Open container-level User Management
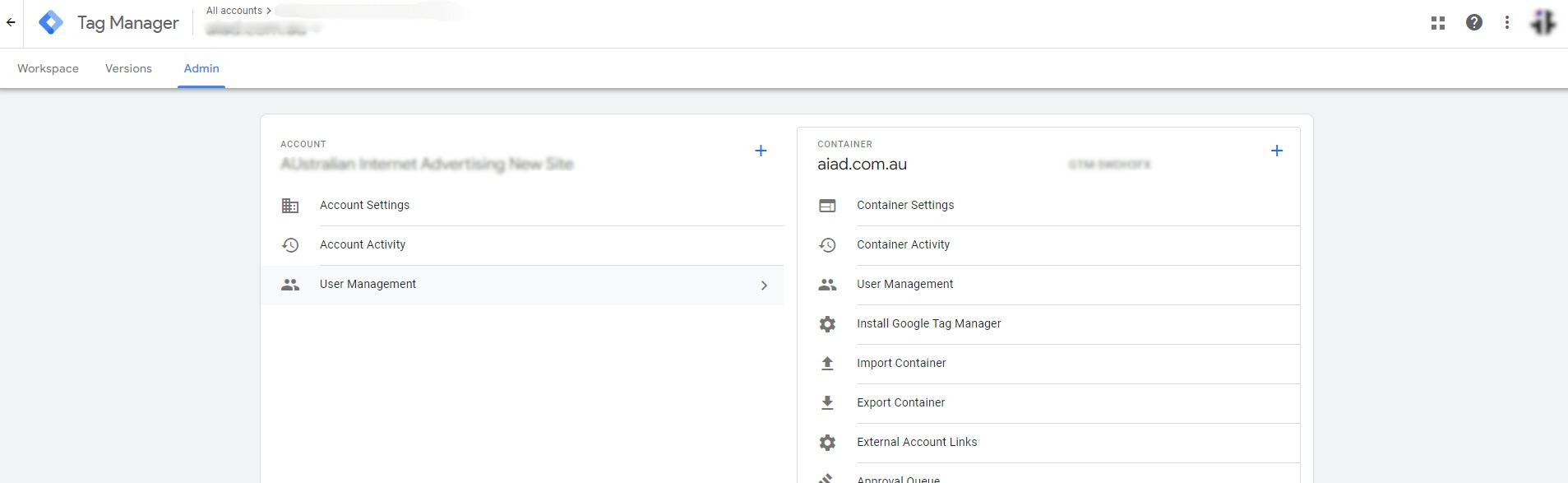Viewport: 1568px width, 483px height. click(1048, 285)
